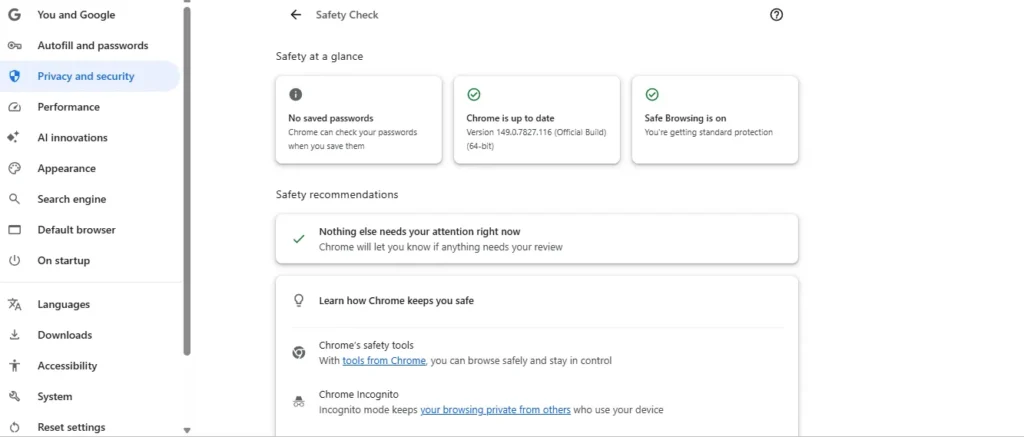Open Languages settings

(90, 304)
